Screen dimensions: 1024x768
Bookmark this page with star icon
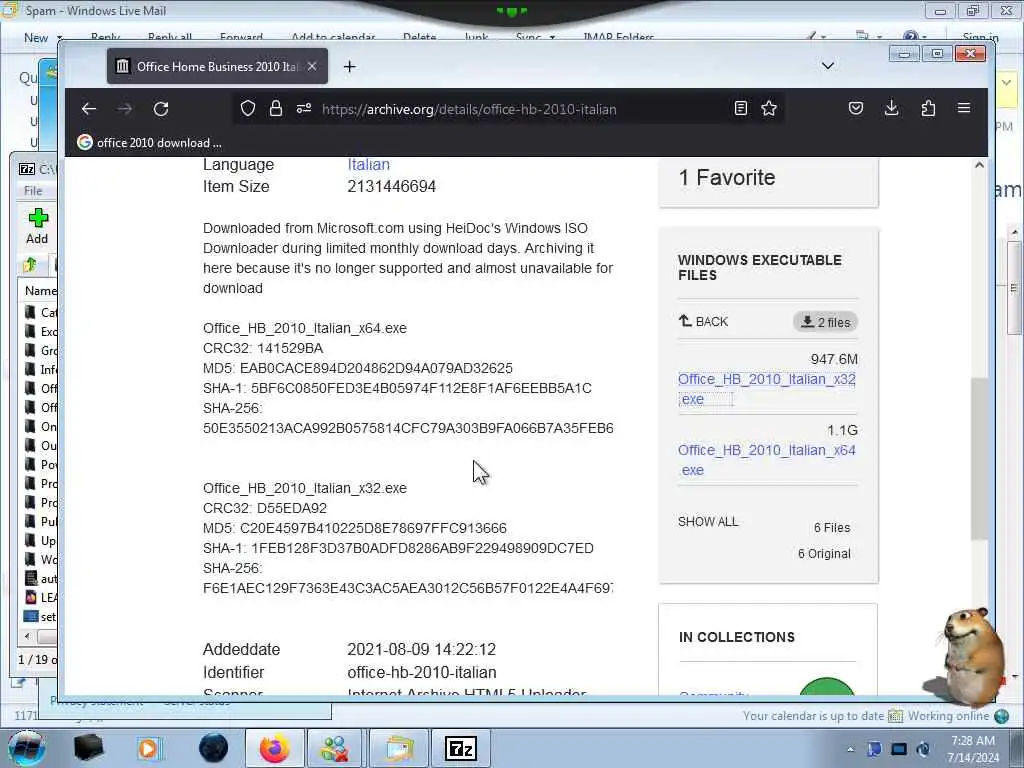[x=769, y=108]
